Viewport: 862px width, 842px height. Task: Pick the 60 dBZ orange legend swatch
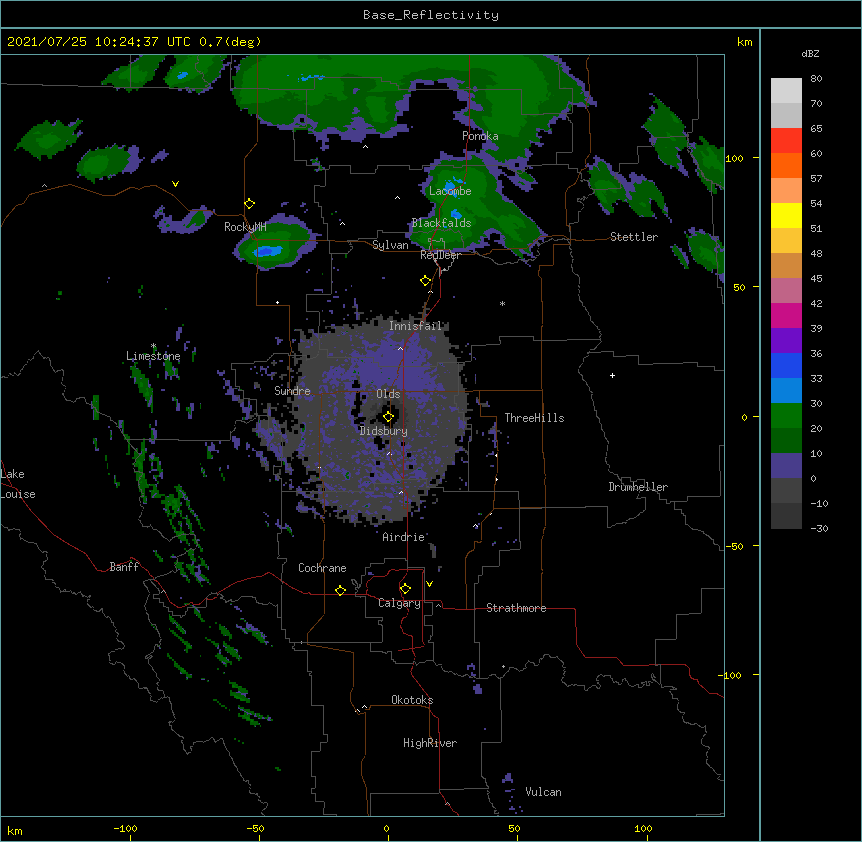coord(786,165)
